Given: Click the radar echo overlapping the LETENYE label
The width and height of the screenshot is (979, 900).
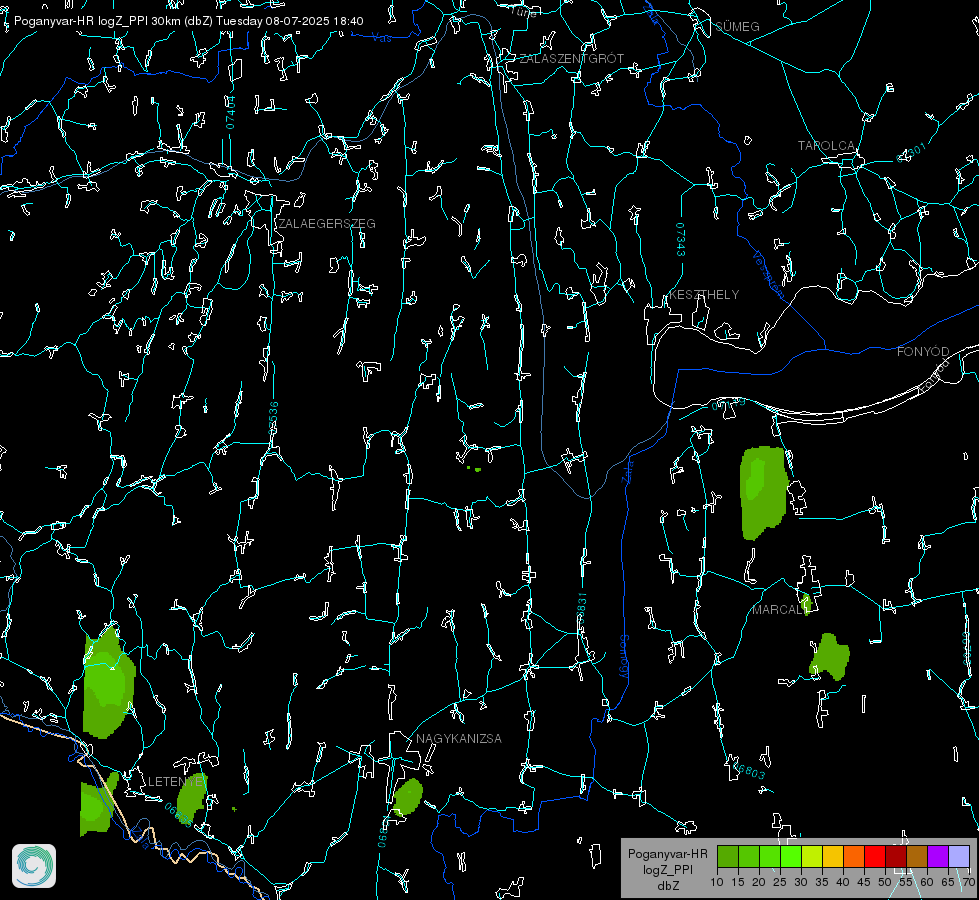Looking at the screenshot, I should 192,798.
